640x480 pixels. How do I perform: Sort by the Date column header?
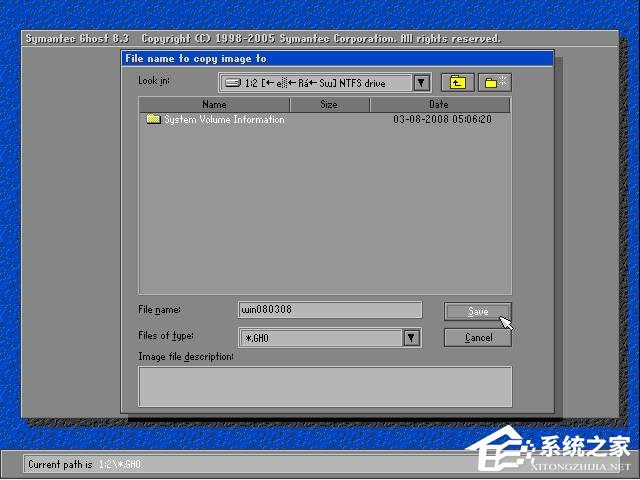439,104
